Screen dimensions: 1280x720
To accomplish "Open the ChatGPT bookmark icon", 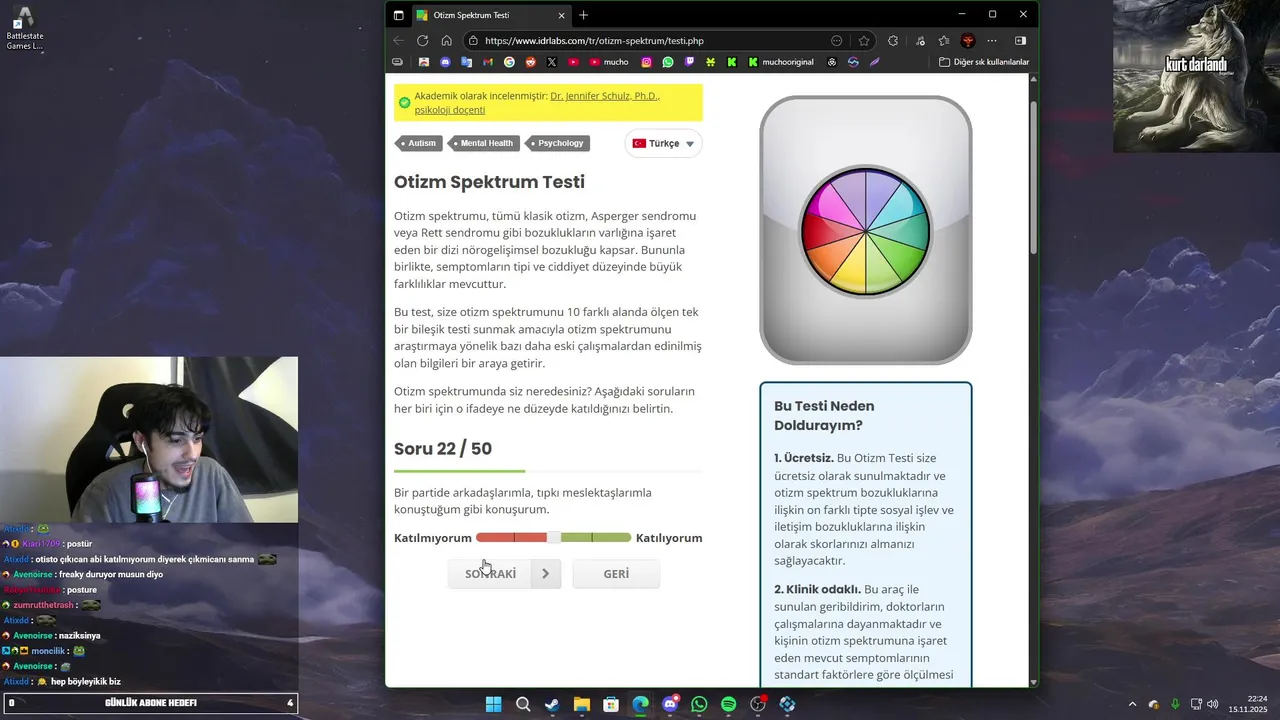I will tap(832, 62).
